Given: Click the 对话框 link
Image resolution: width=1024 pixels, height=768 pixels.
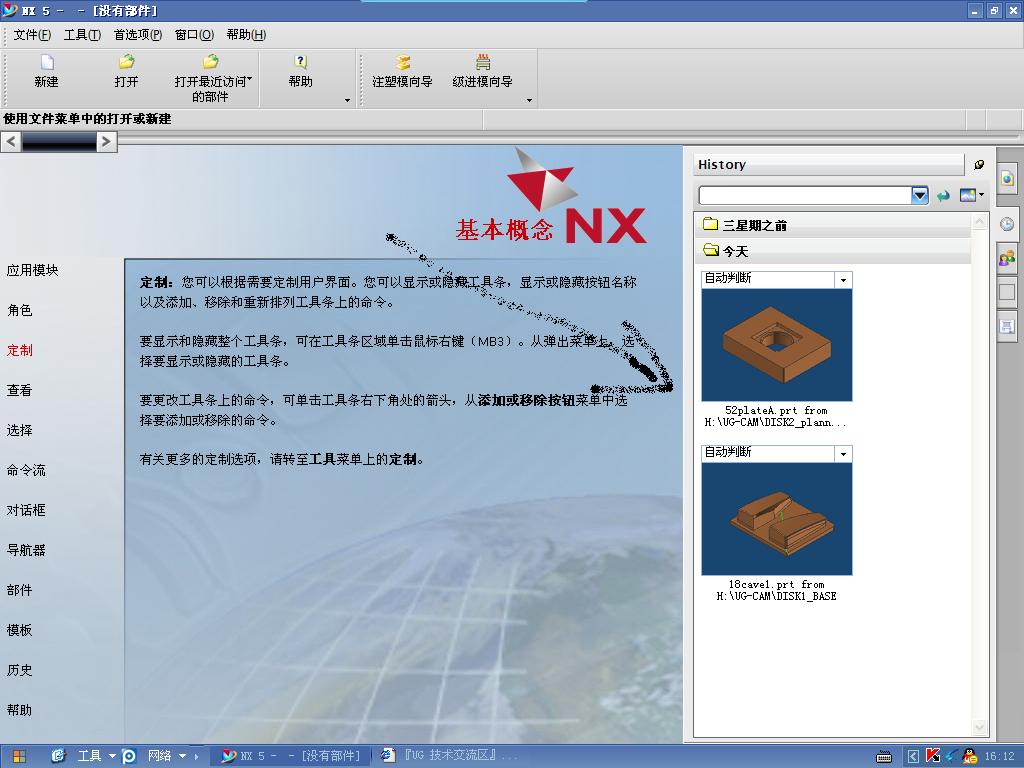Looking at the screenshot, I should (26, 510).
